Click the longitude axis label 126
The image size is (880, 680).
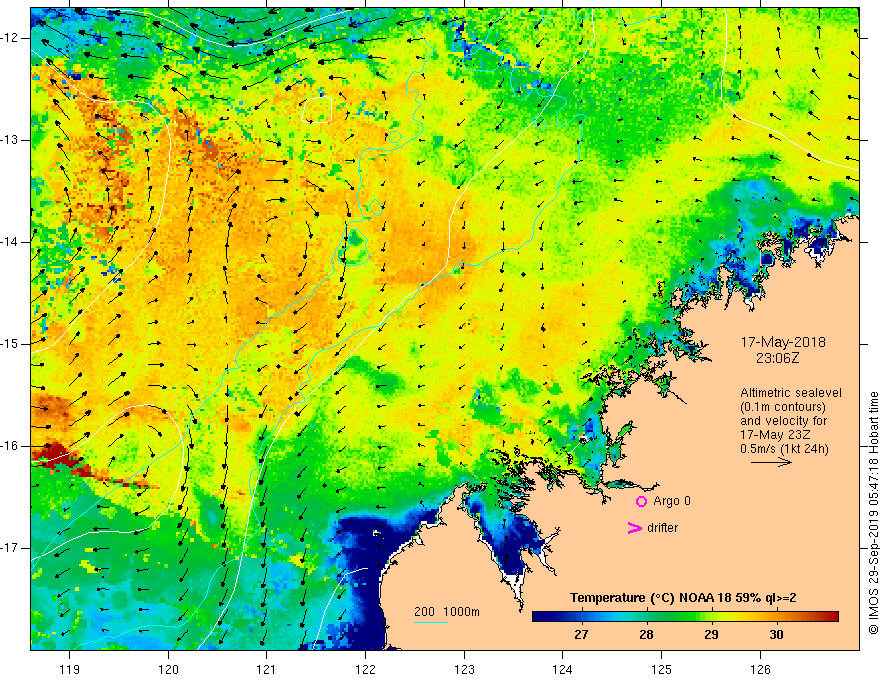(x=760, y=669)
